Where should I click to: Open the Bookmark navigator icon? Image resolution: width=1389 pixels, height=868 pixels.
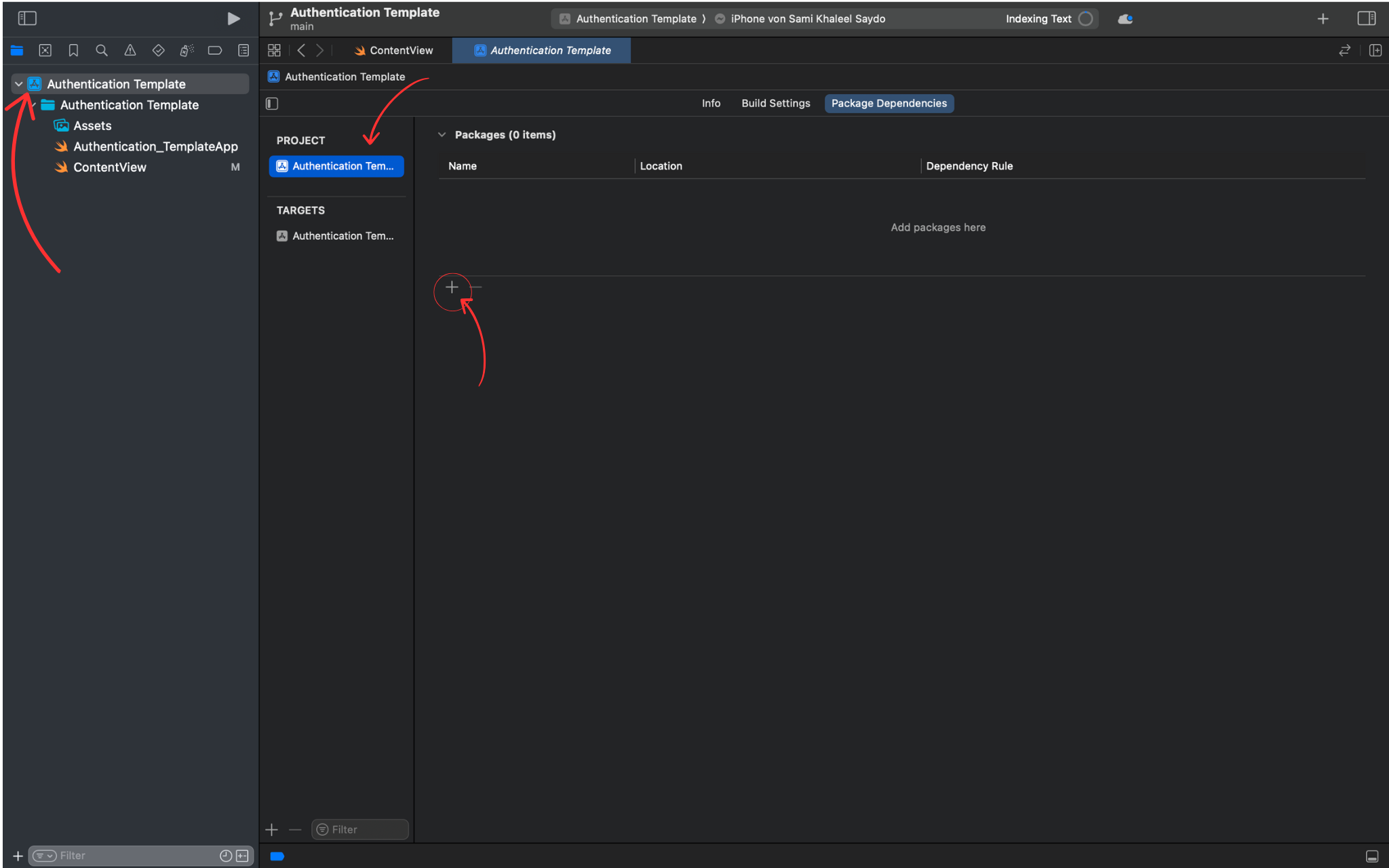coord(73,50)
